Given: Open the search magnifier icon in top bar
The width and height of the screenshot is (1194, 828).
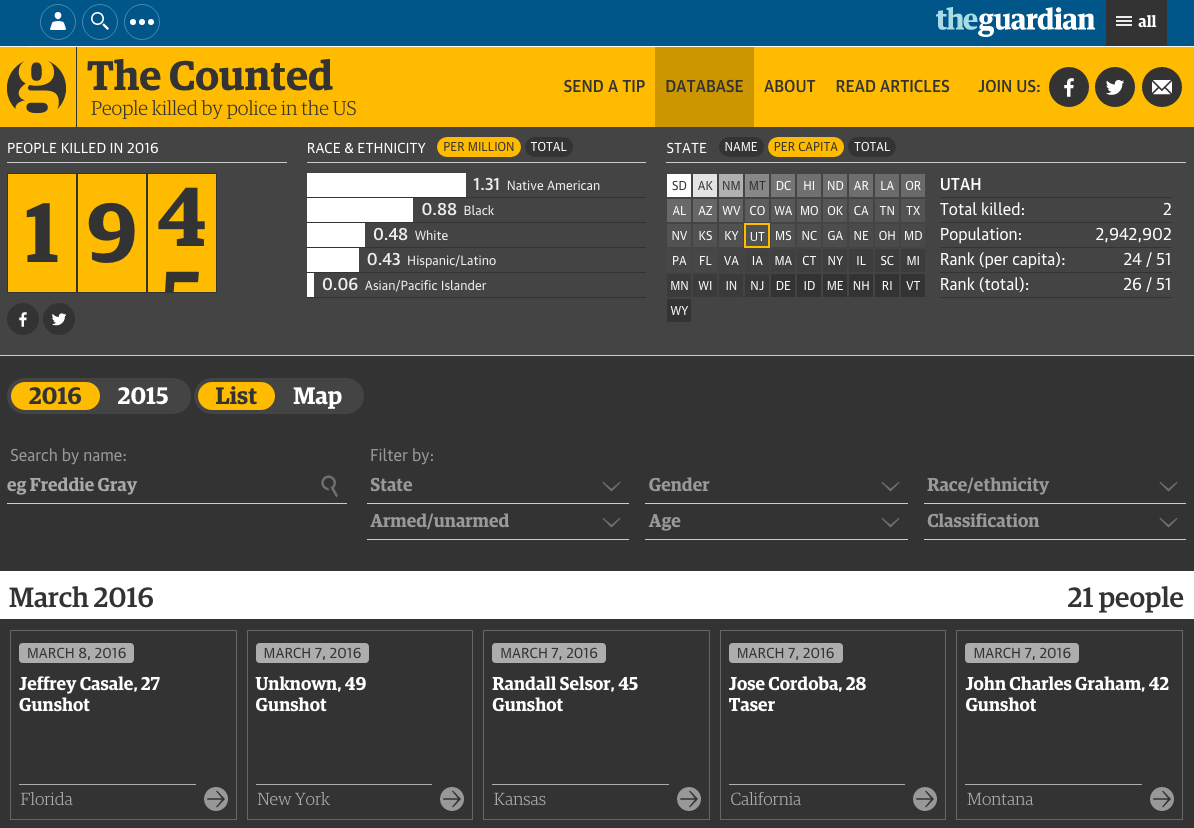Looking at the screenshot, I should [100, 21].
